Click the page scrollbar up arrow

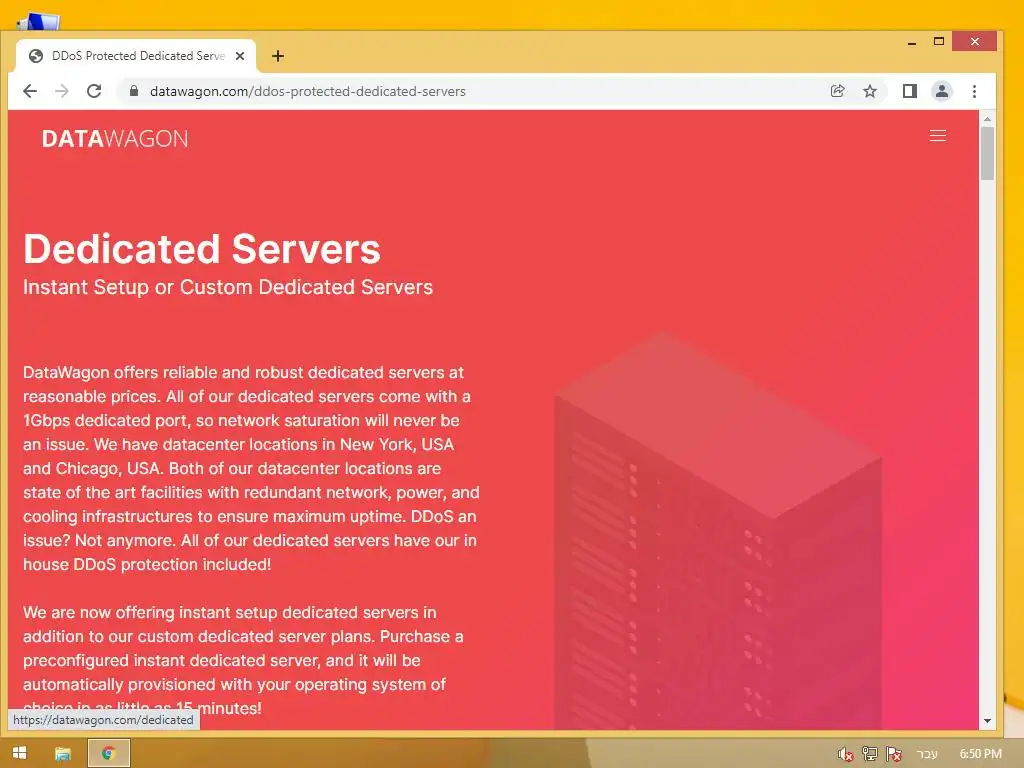pyautogui.click(x=987, y=119)
